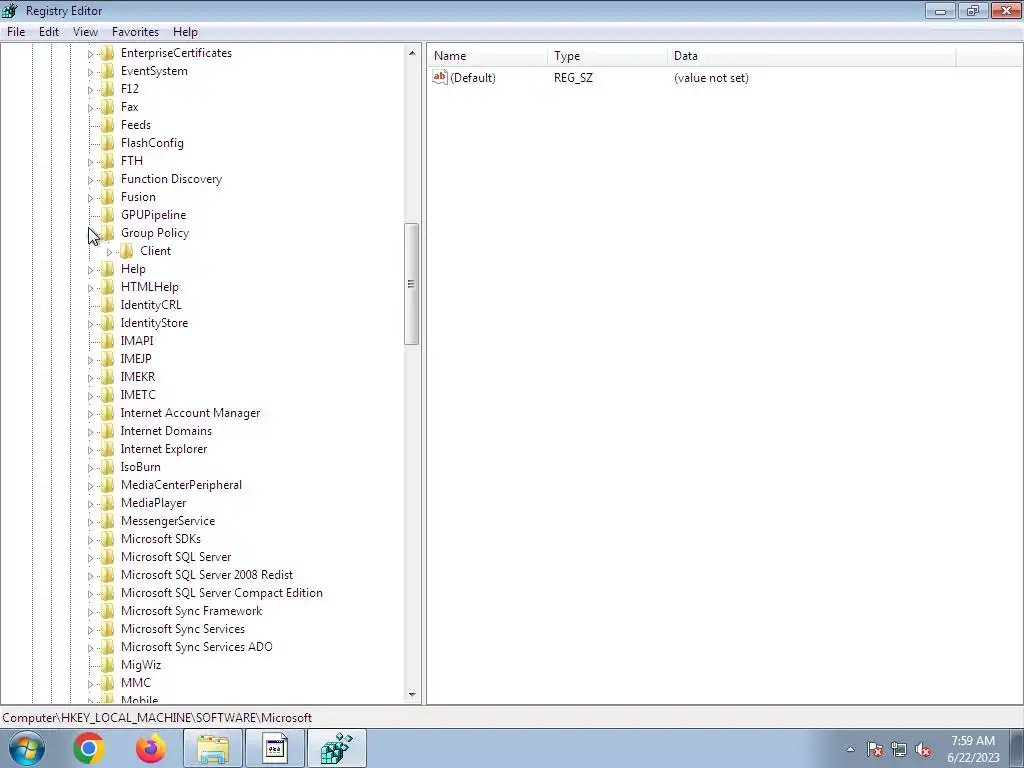Expand the Client subkey under Group Policy
Image resolution: width=1024 pixels, height=768 pixels.
pos(109,252)
